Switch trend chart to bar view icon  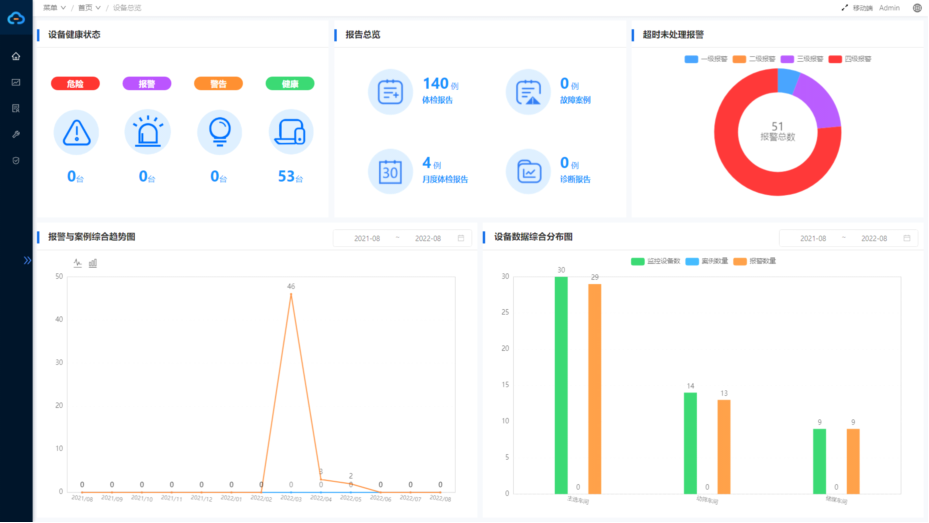click(93, 264)
